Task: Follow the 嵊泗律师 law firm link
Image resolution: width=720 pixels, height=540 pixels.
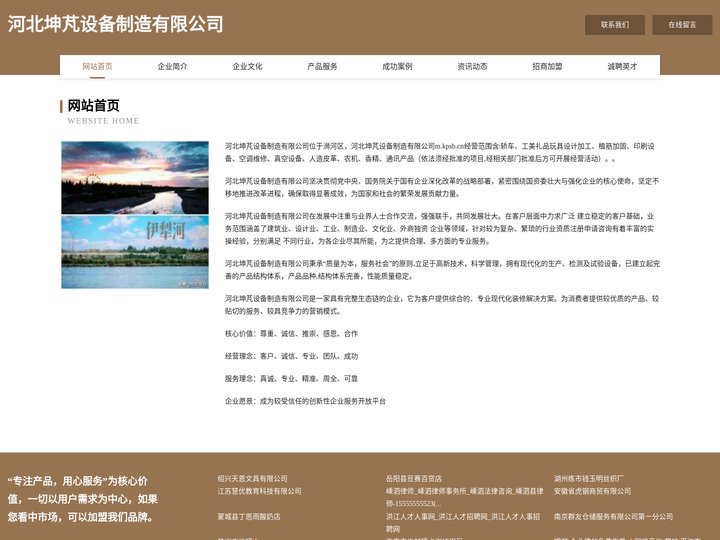Action: click(464, 497)
